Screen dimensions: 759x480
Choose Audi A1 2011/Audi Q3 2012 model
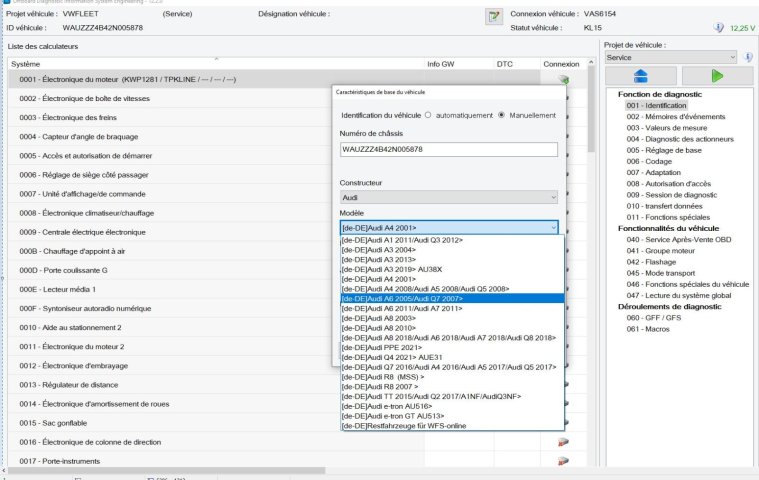[x=453, y=240]
